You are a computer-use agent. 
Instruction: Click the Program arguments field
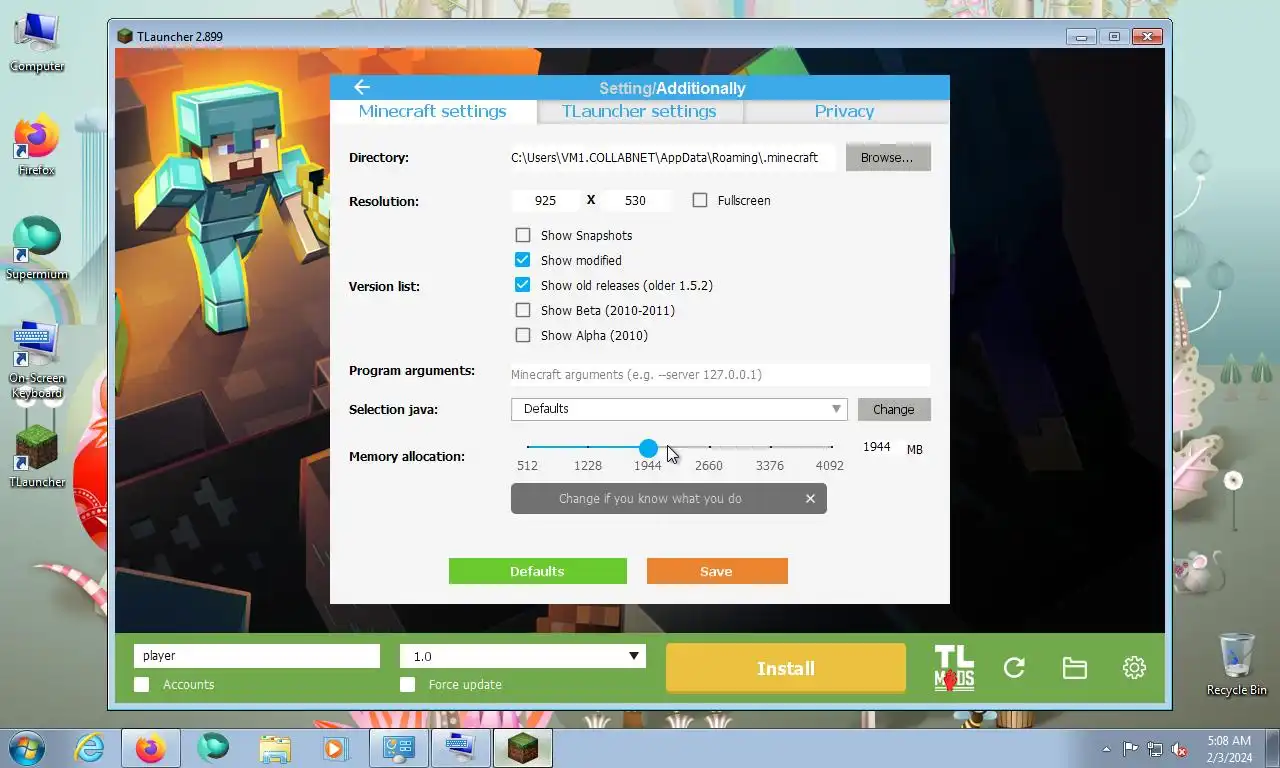point(720,374)
